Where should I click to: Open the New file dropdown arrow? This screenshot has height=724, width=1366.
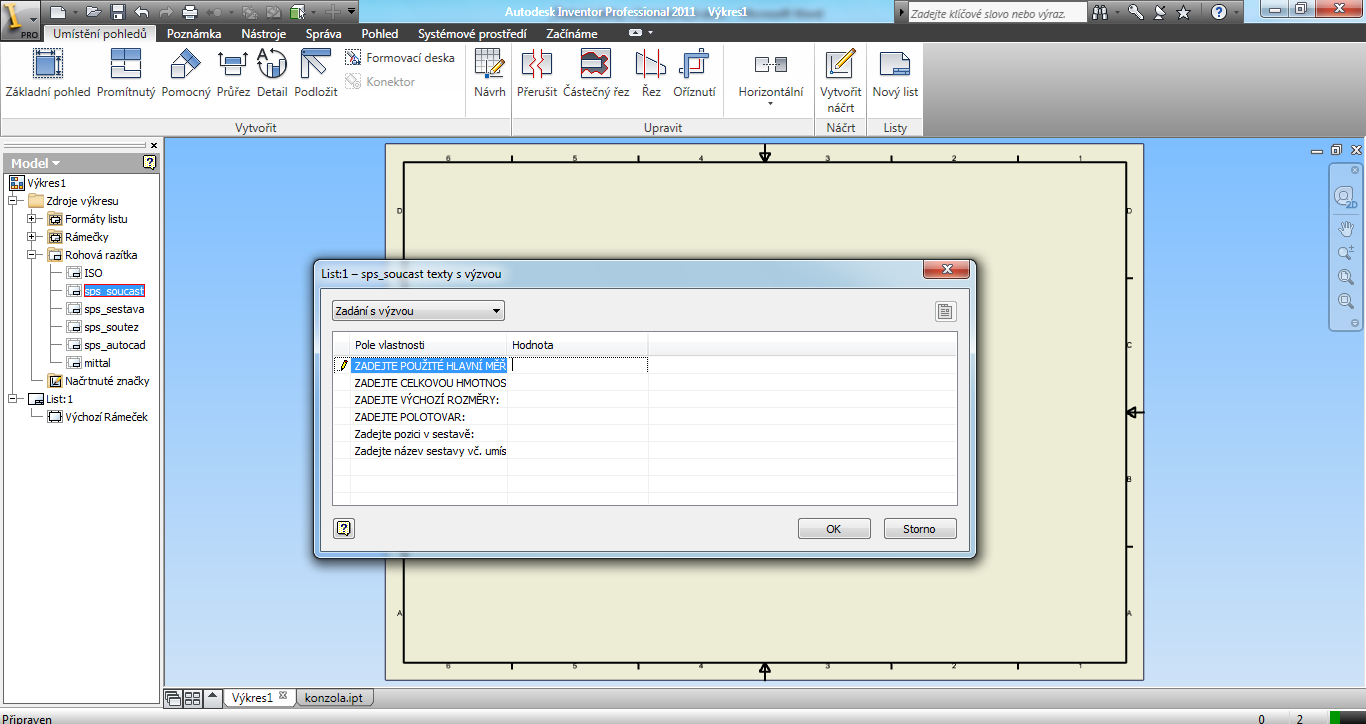point(73,12)
